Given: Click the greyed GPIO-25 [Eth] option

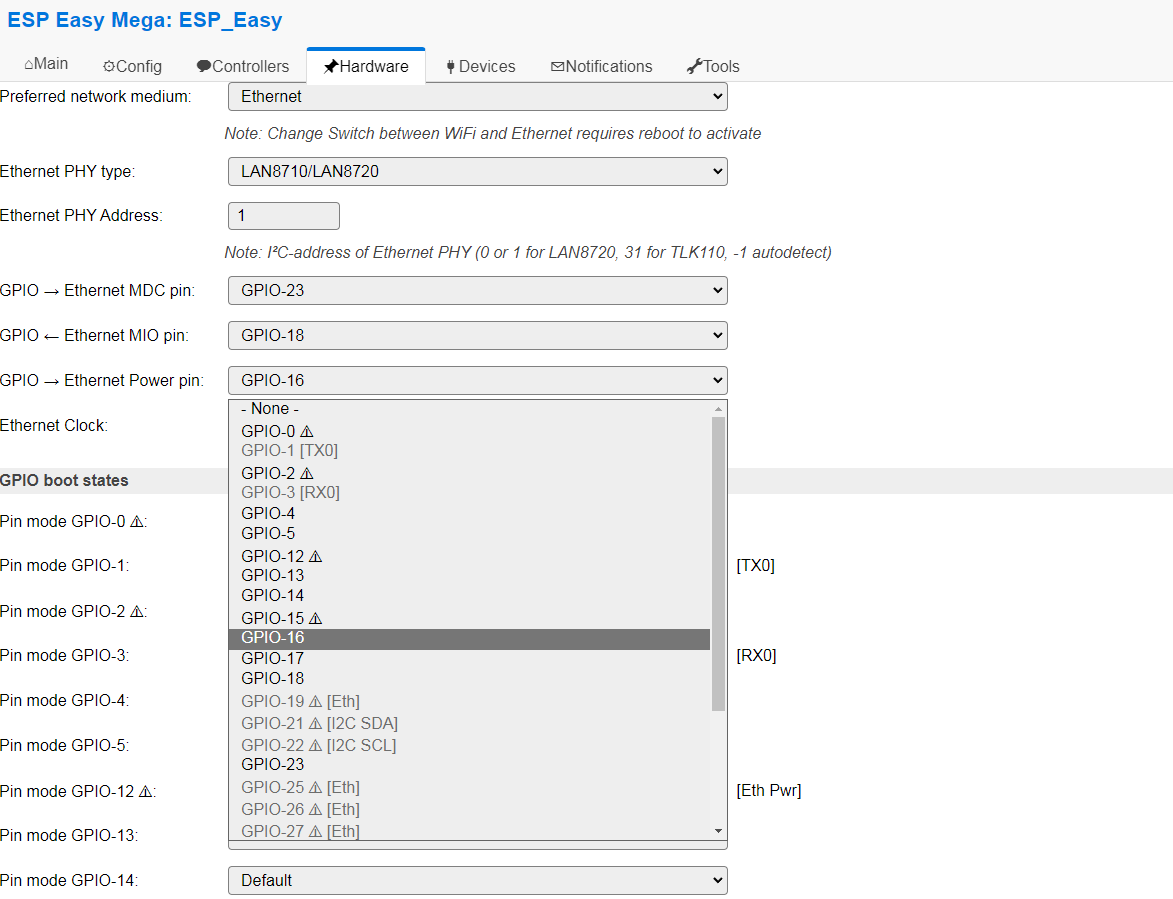Looking at the screenshot, I should click(469, 787).
